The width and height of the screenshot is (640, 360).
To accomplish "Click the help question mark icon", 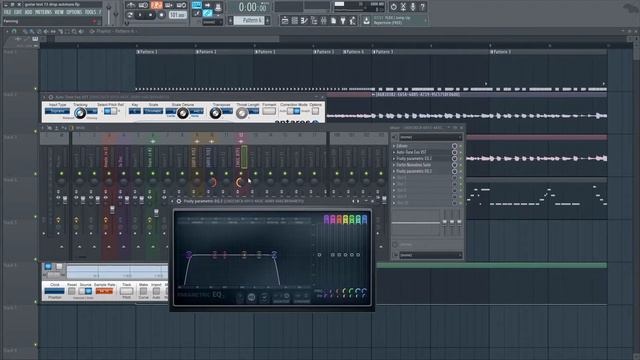I will pyautogui.click(x=422, y=7).
